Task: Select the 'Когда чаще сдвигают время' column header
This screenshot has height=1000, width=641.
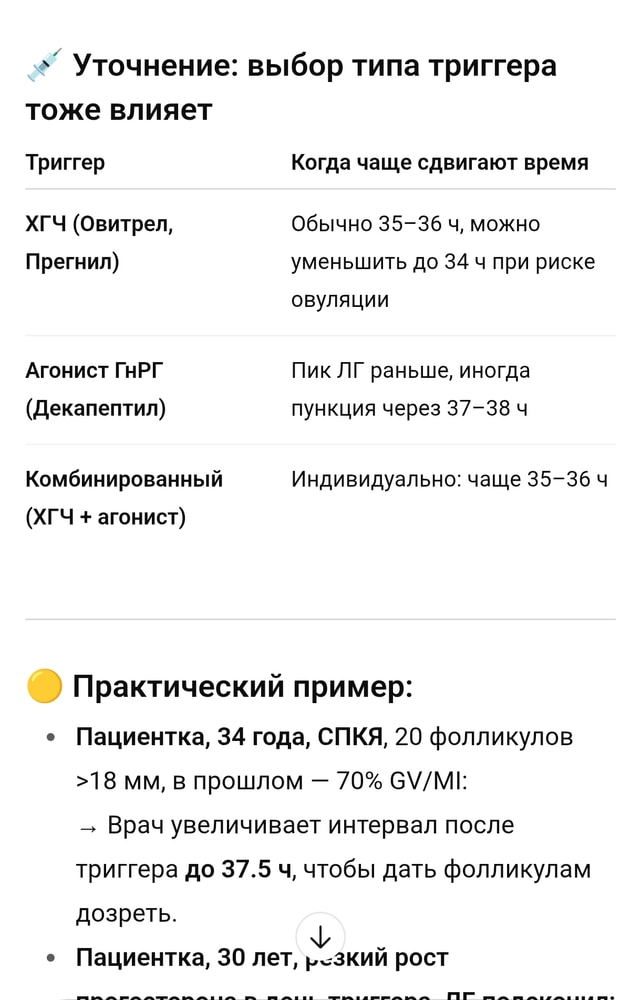Action: coord(439,162)
